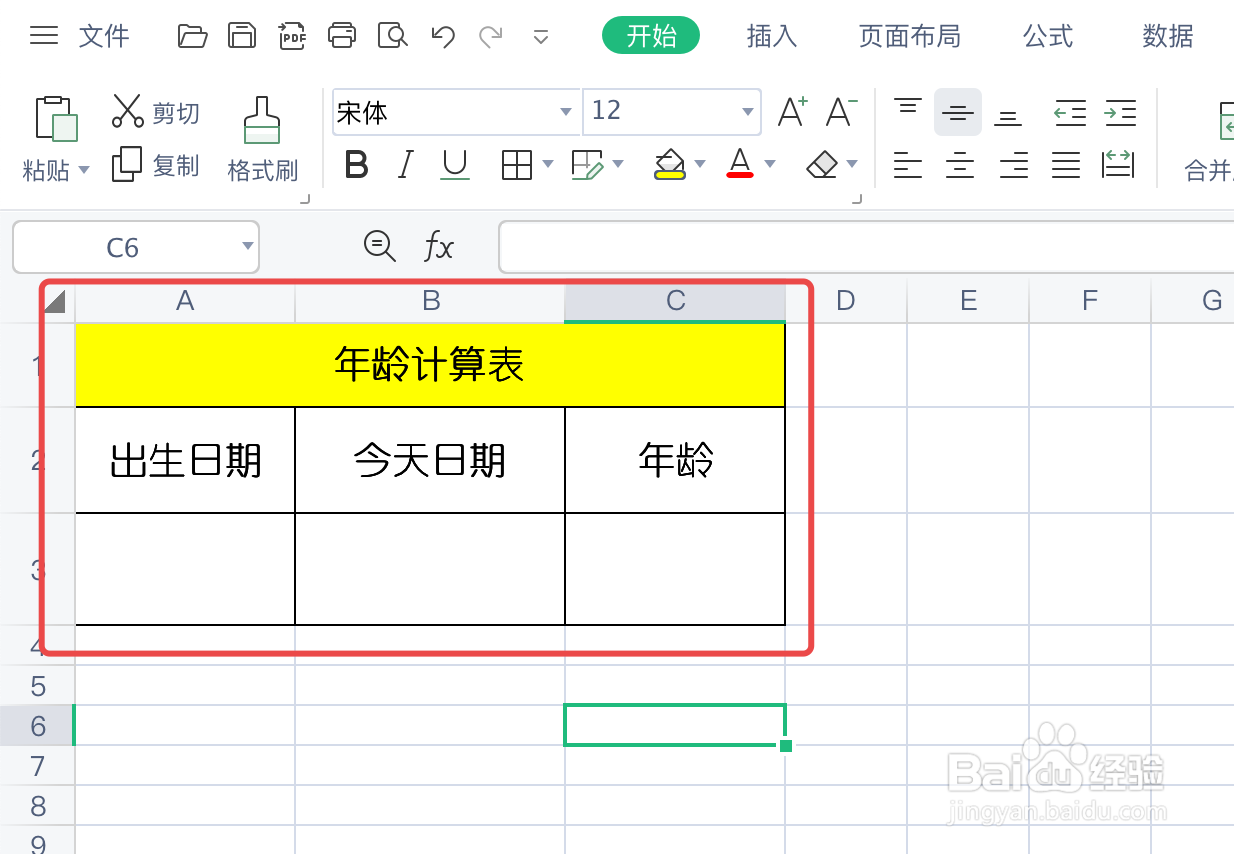
Task: Export the document as PDF
Action: coord(292,35)
